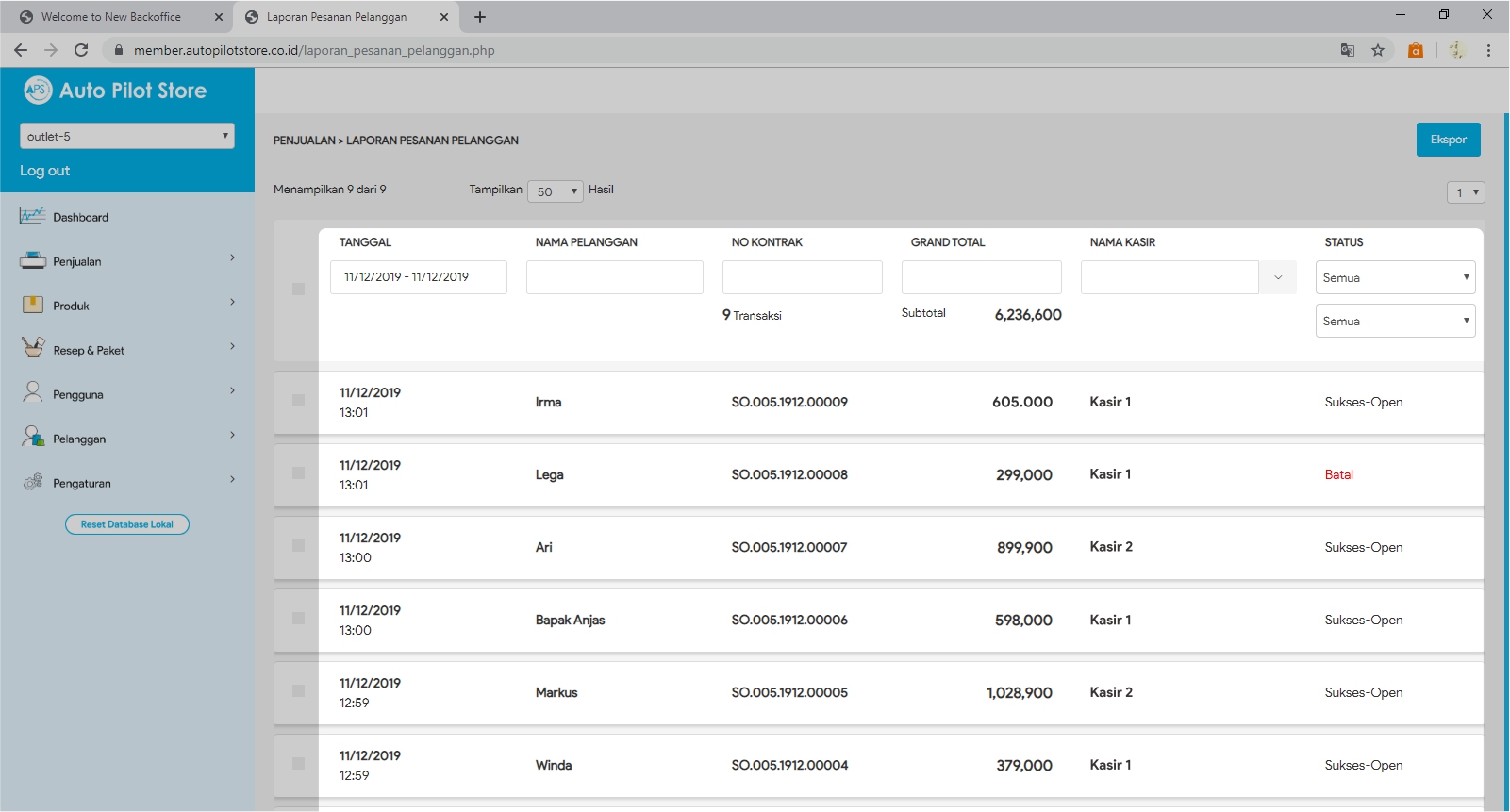Click the Ekspor button
Image resolution: width=1510 pixels, height=812 pixels.
point(1448,140)
